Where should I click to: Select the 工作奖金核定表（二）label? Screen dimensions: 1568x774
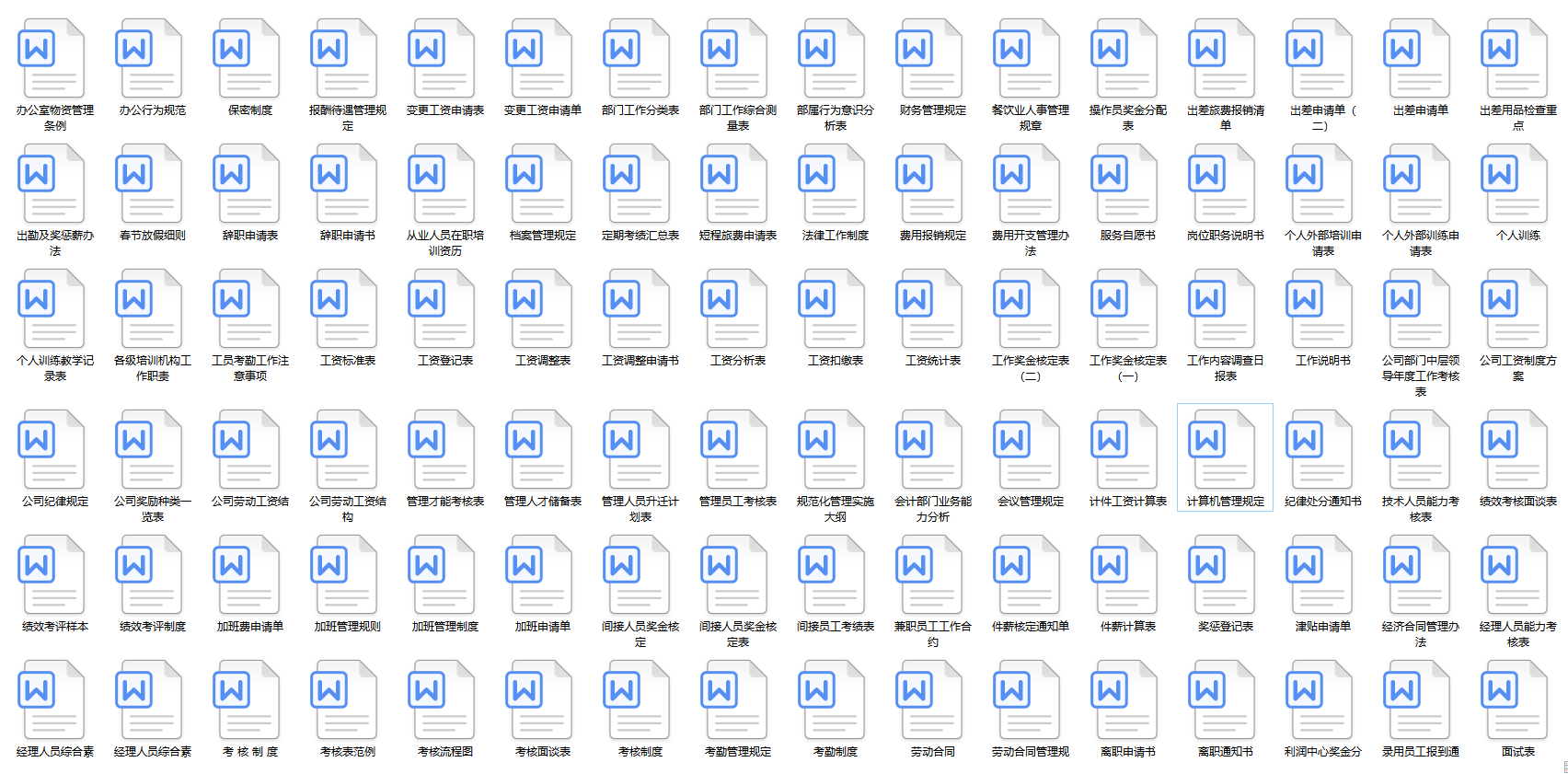coord(1031,368)
